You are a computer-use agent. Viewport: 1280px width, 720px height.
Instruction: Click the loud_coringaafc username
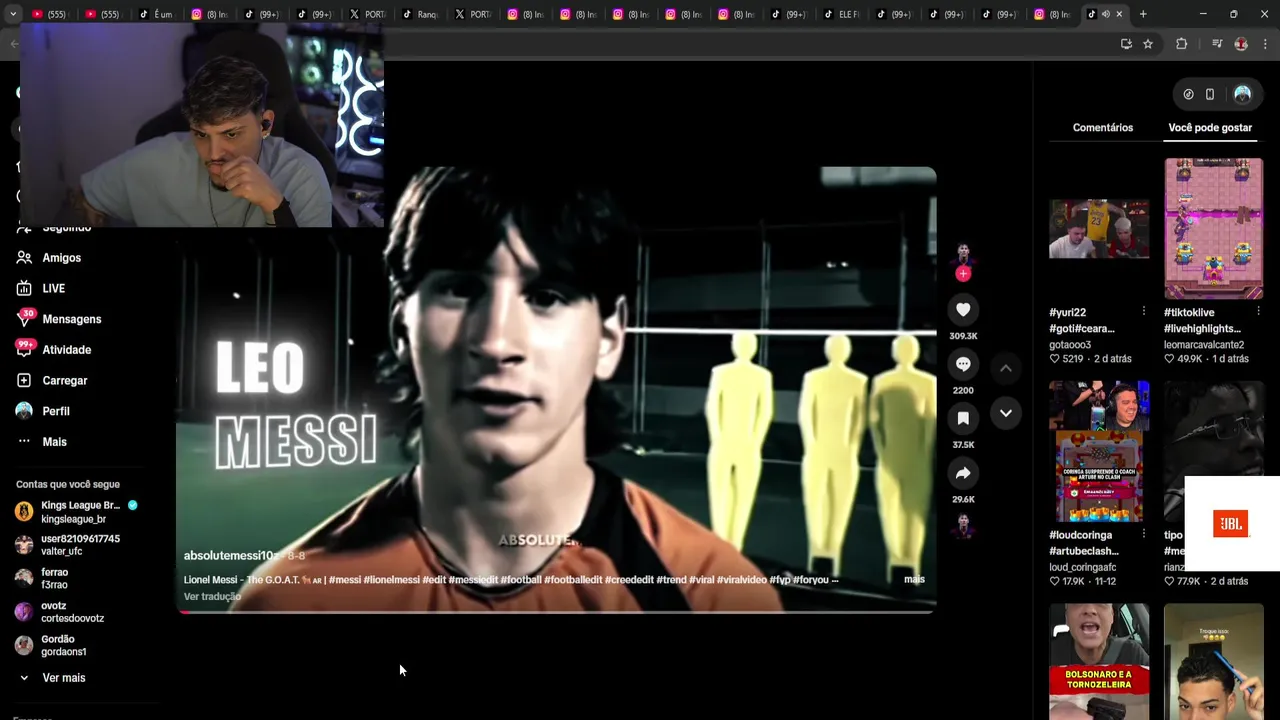point(1083,567)
